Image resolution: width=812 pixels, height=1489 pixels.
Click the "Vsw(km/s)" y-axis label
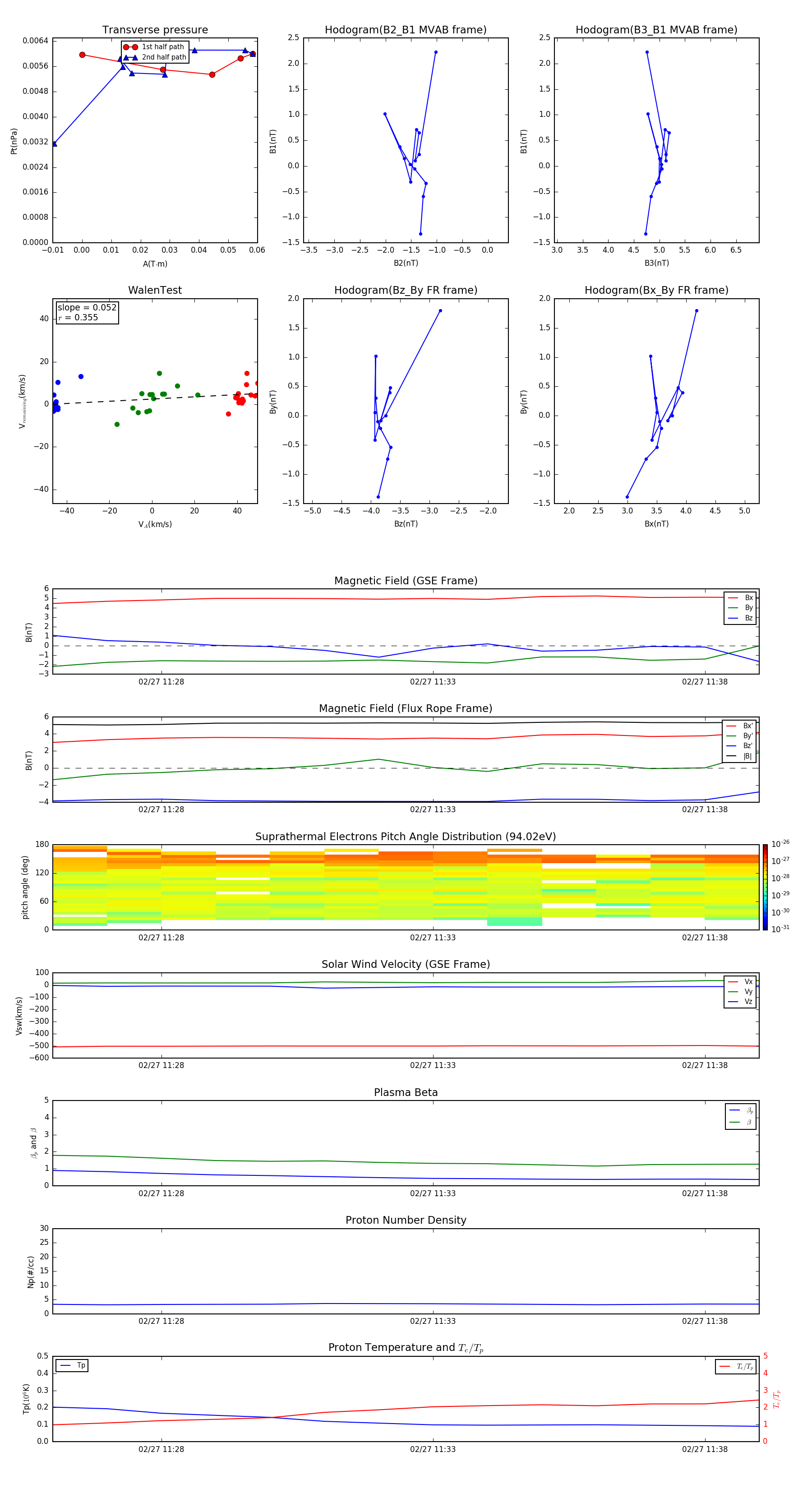point(19,1015)
